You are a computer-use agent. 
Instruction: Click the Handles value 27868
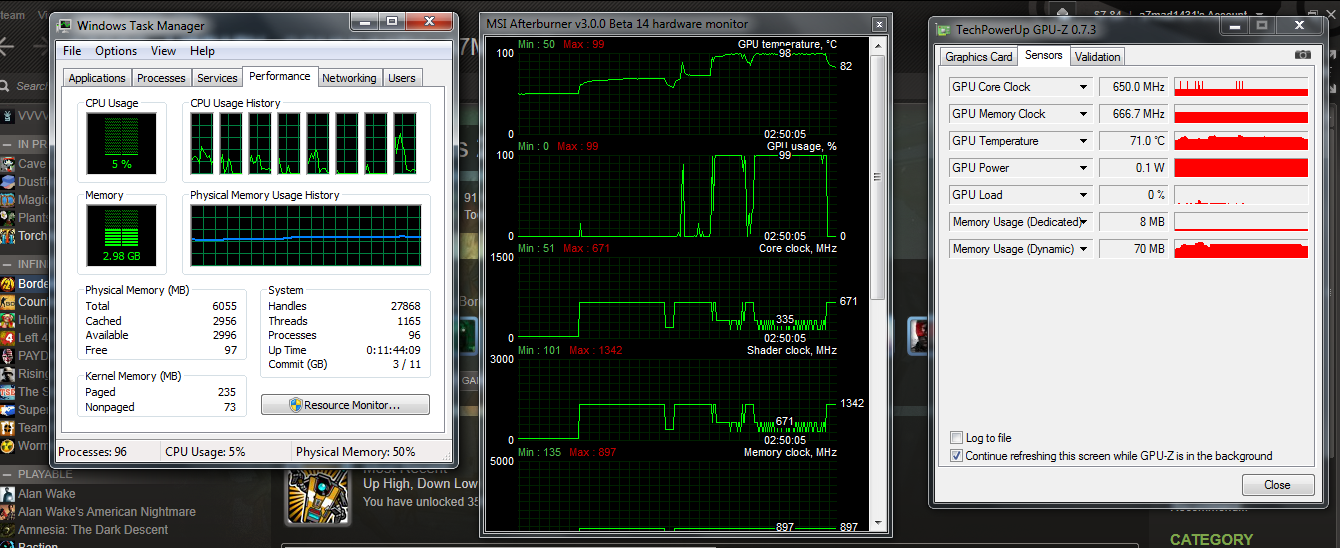tap(405, 306)
